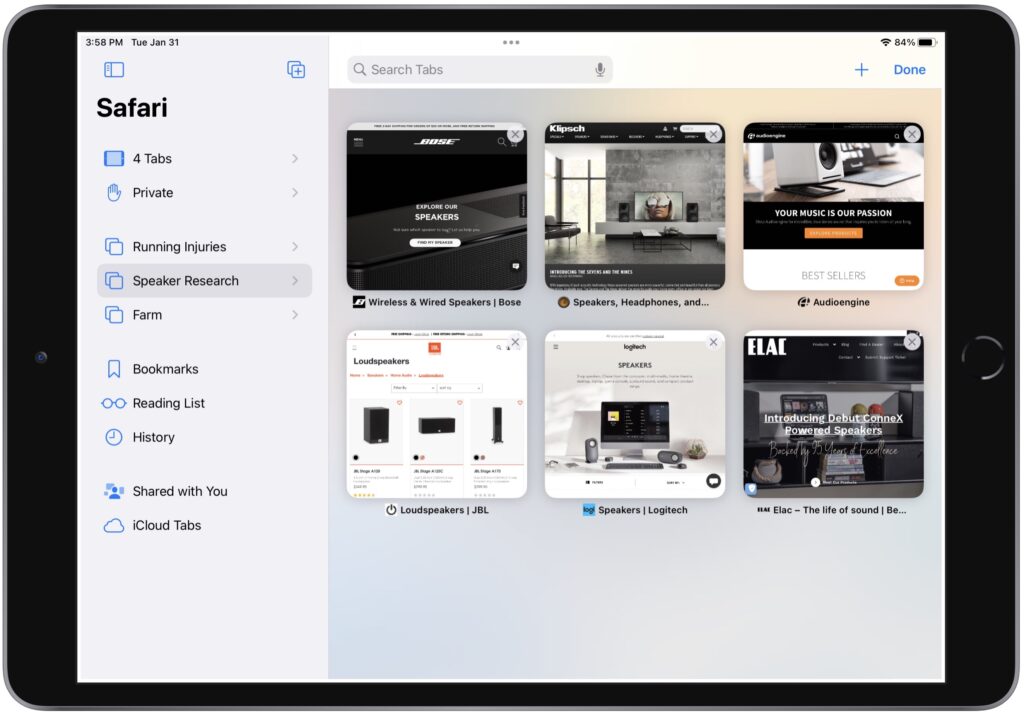Screen dimensions: 1024x715
Task: Tap the Shared with You people icon
Action: pyautogui.click(x=114, y=491)
